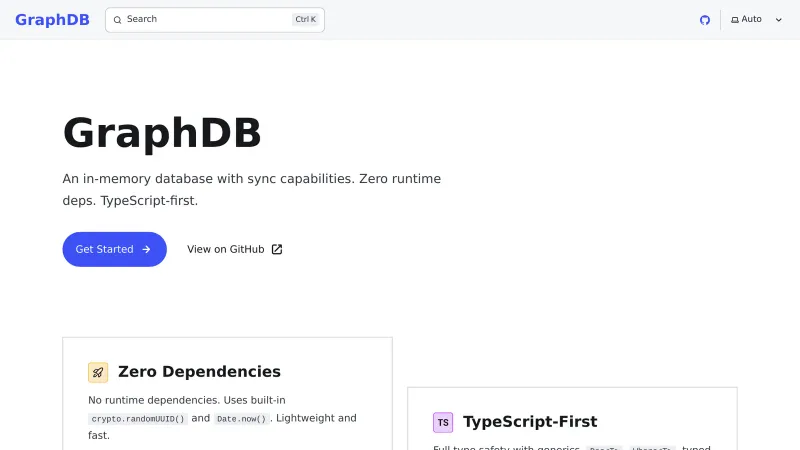Click the rocket icon on Zero Dependencies
Viewport: 800px width, 450px height.
(98, 372)
